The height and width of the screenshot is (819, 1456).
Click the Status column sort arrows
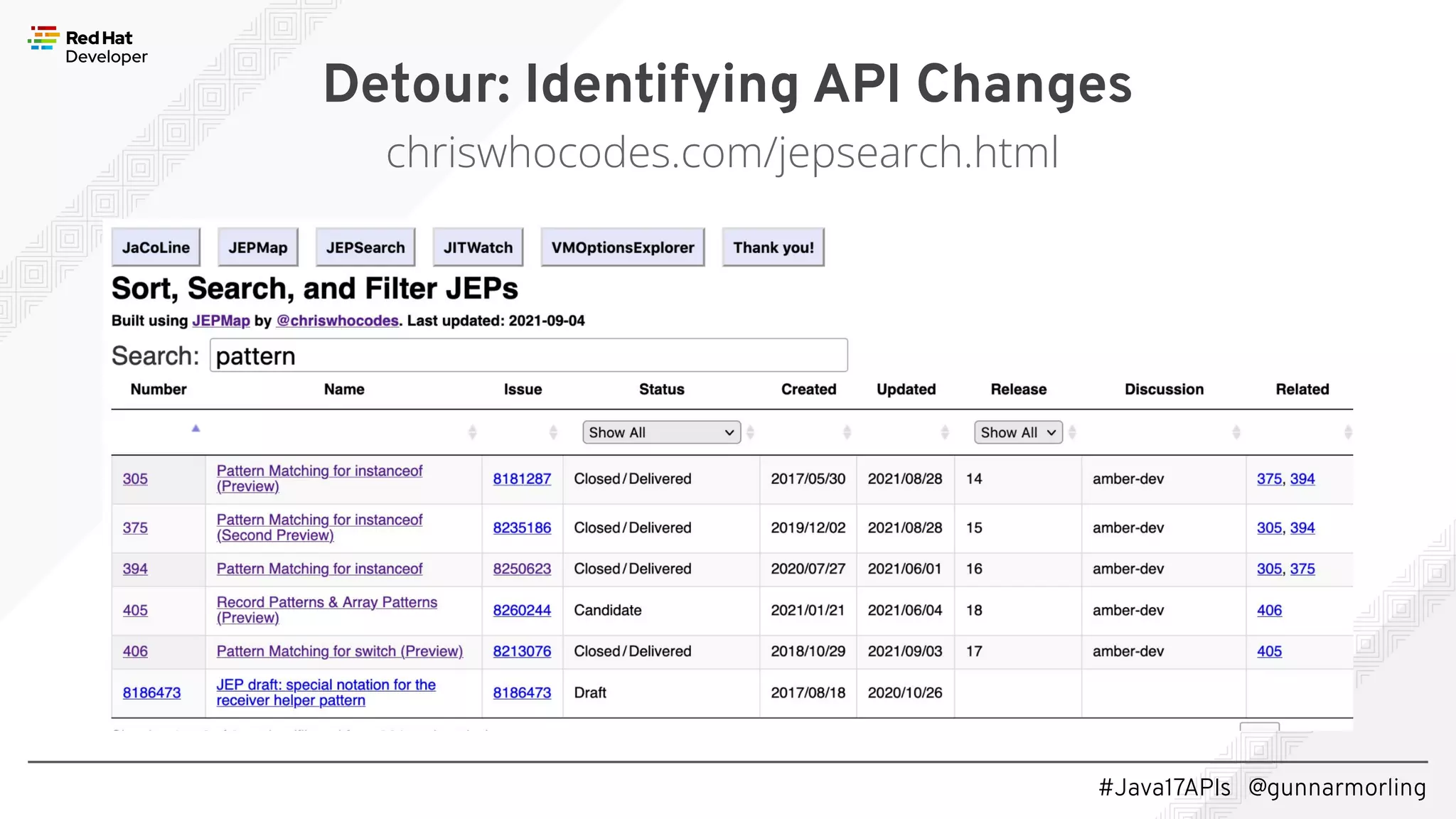click(x=750, y=432)
